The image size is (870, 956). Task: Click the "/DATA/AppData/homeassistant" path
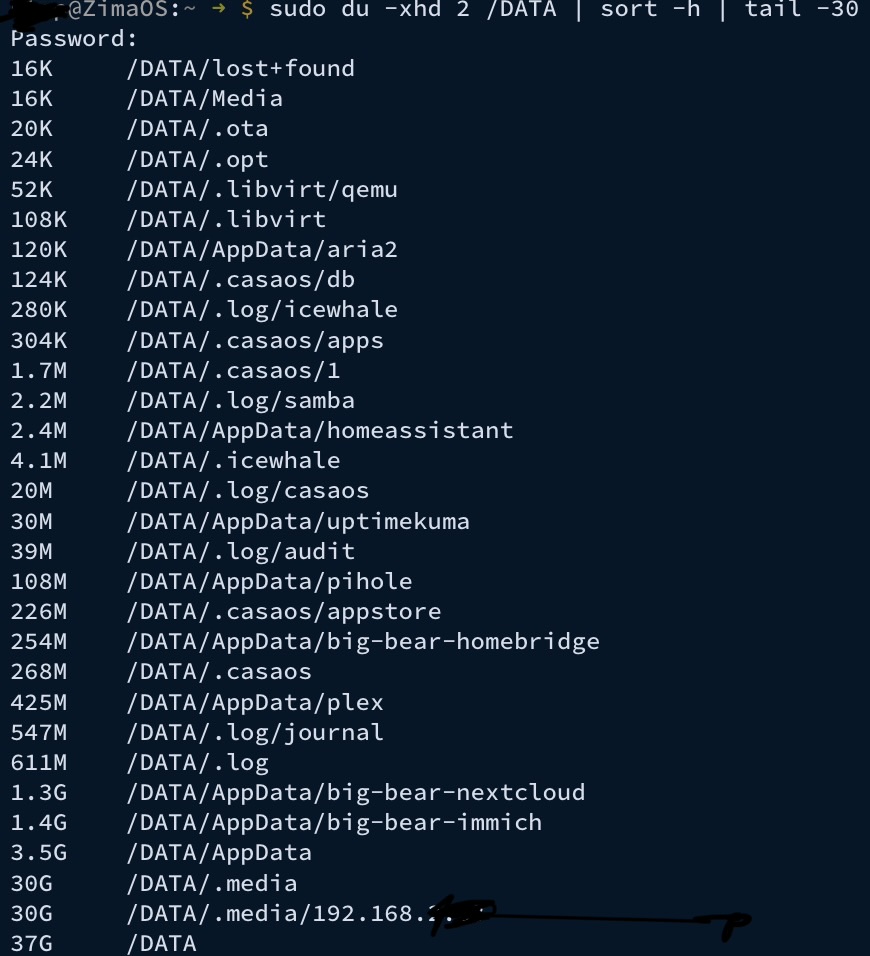pos(320,431)
